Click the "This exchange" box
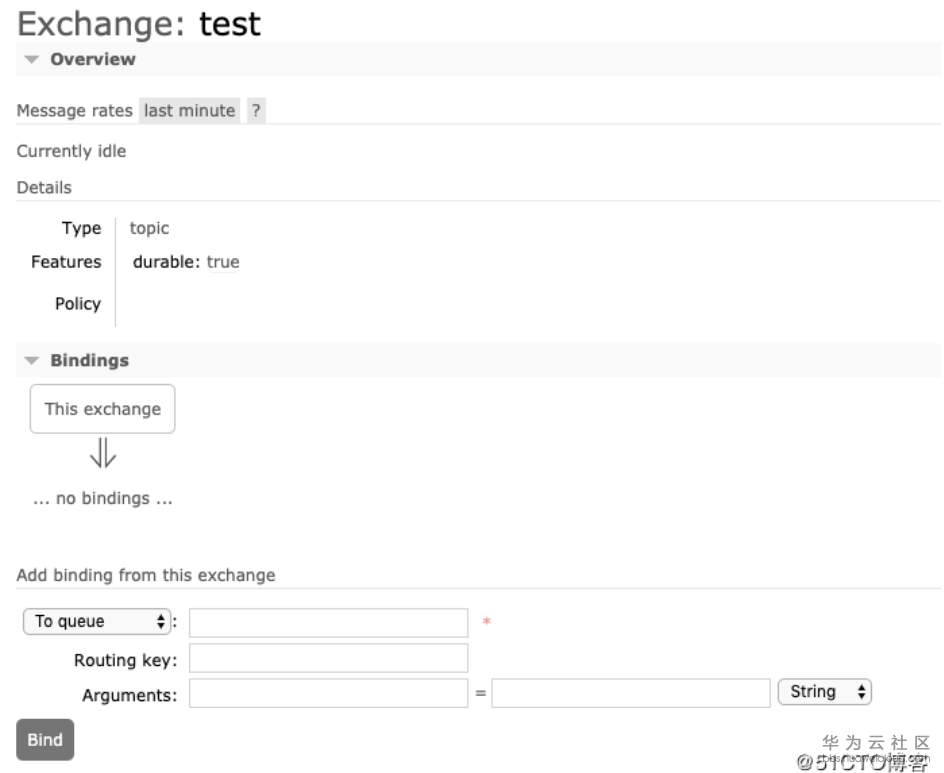The height and width of the screenshot is (773, 944). point(102,409)
